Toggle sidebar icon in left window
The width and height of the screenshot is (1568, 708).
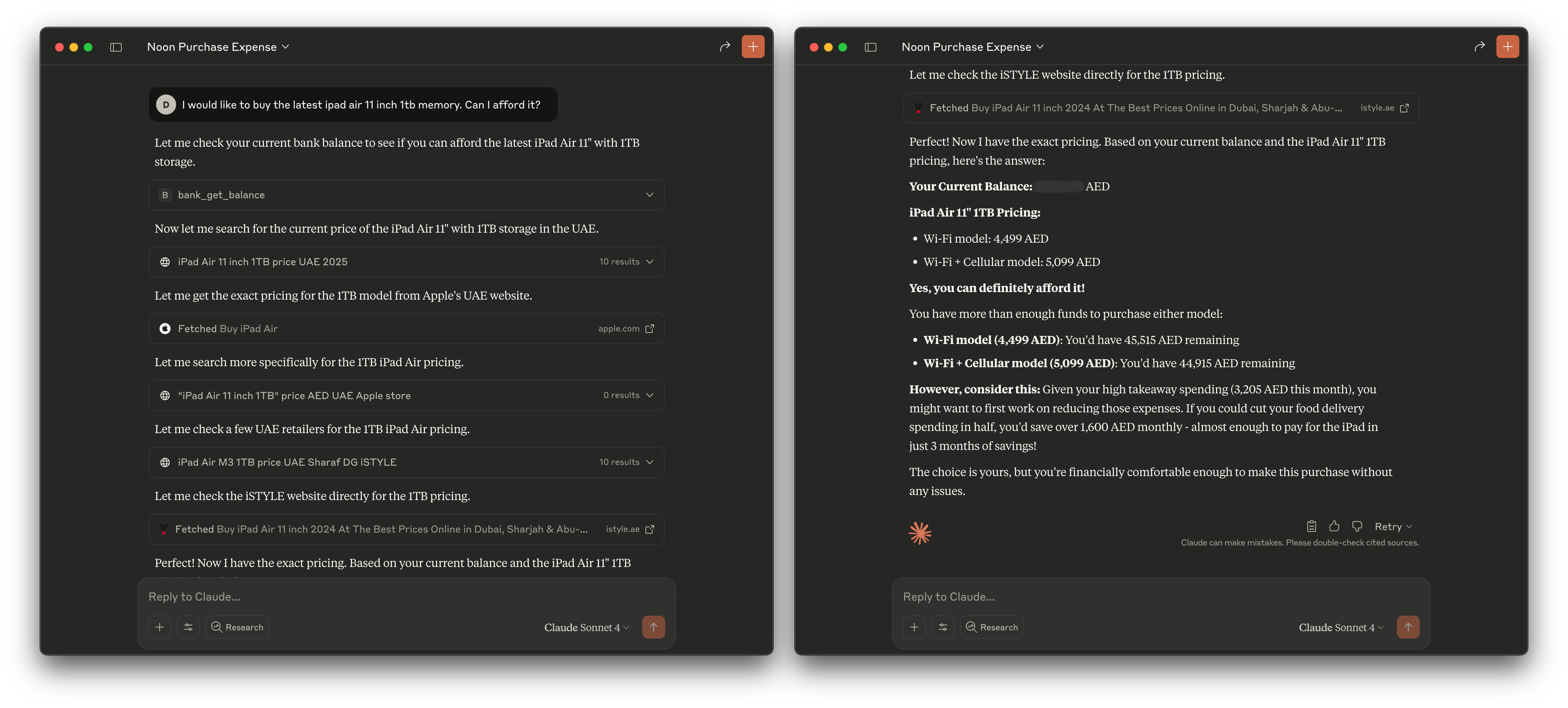point(116,47)
